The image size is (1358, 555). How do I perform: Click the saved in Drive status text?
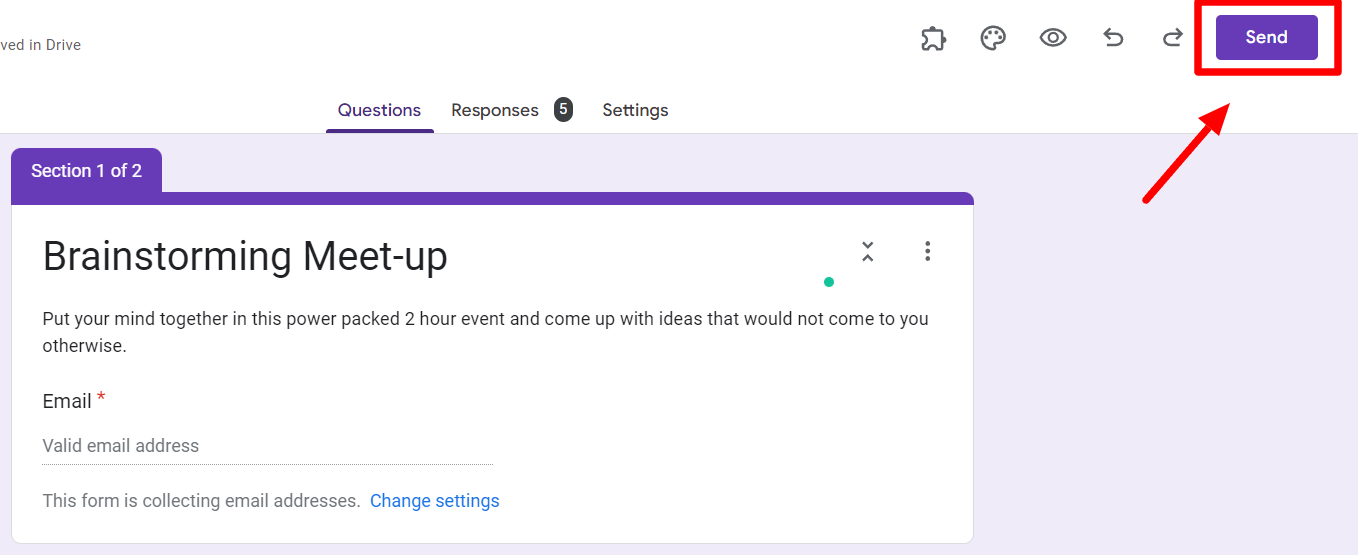point(40,45)
